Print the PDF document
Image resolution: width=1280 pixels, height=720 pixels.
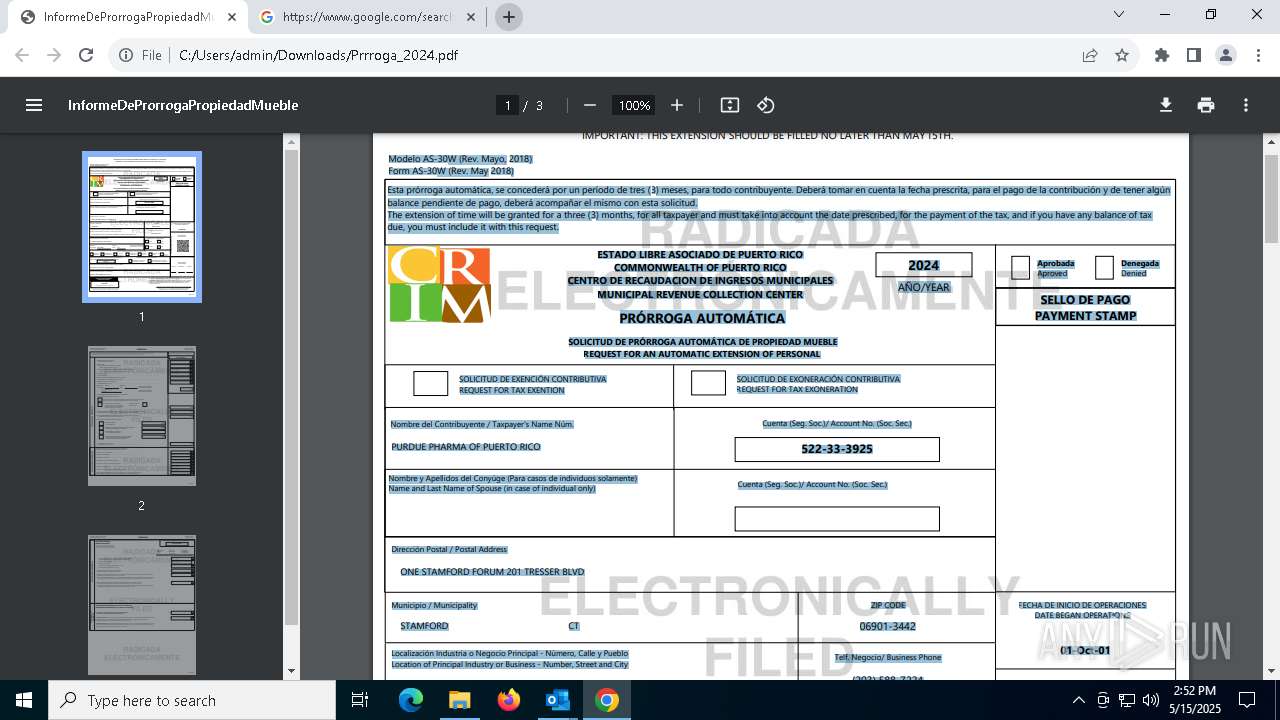(1206, 105)
